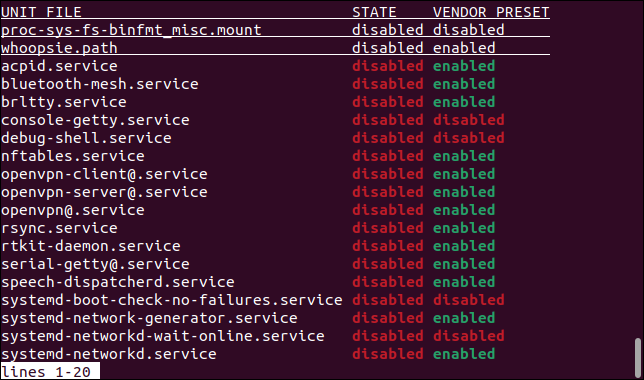This screenshot has height=380, width=644.
Task: Click the console-getty.service entry
Action: click(x=95, y=120)
